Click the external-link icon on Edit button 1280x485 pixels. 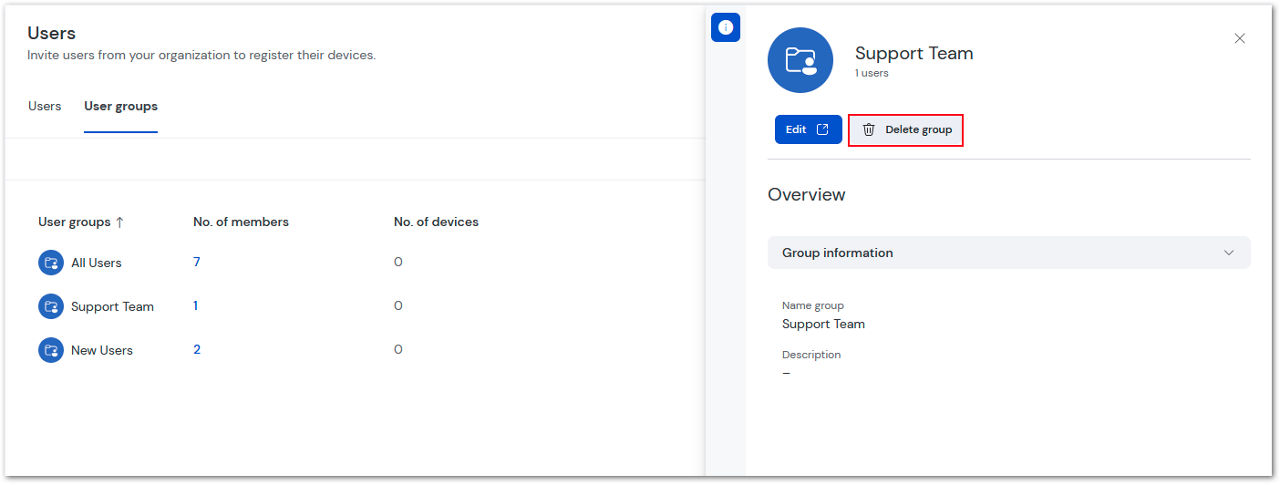tap(823, 130)
